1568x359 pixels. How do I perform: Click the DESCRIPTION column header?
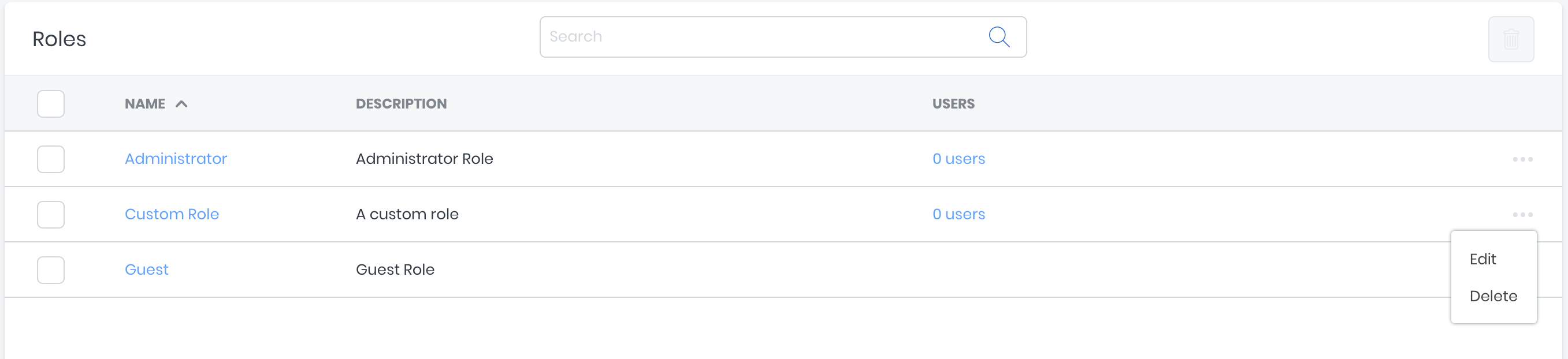[401, 104]
